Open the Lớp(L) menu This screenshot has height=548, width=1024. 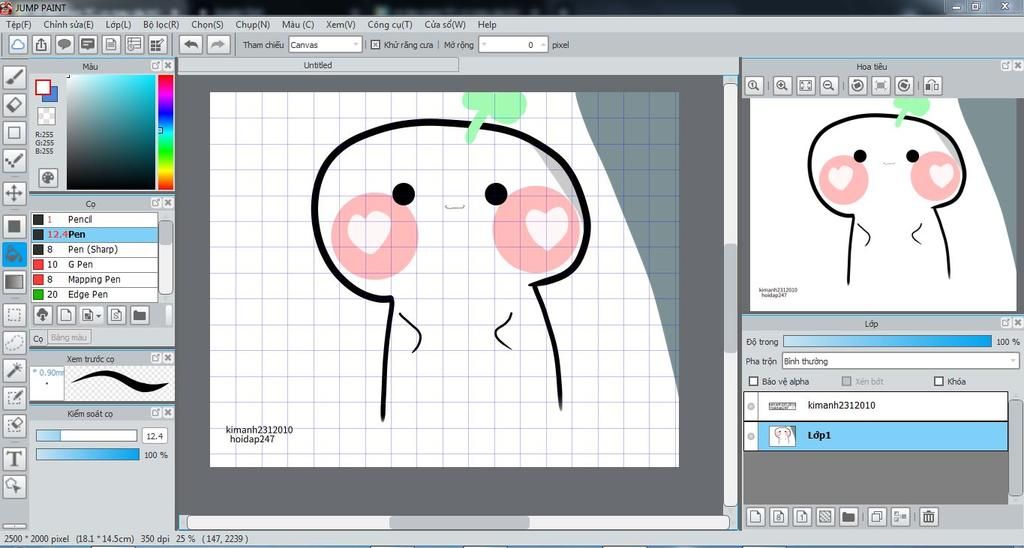(118, 25)
